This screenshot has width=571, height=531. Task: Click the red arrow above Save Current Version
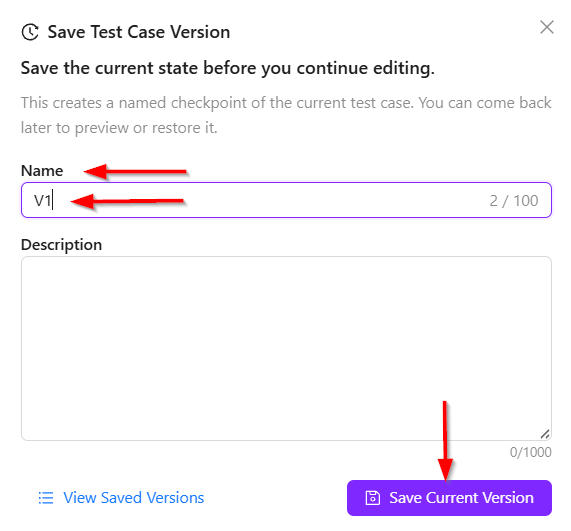[x=445, y=441]
